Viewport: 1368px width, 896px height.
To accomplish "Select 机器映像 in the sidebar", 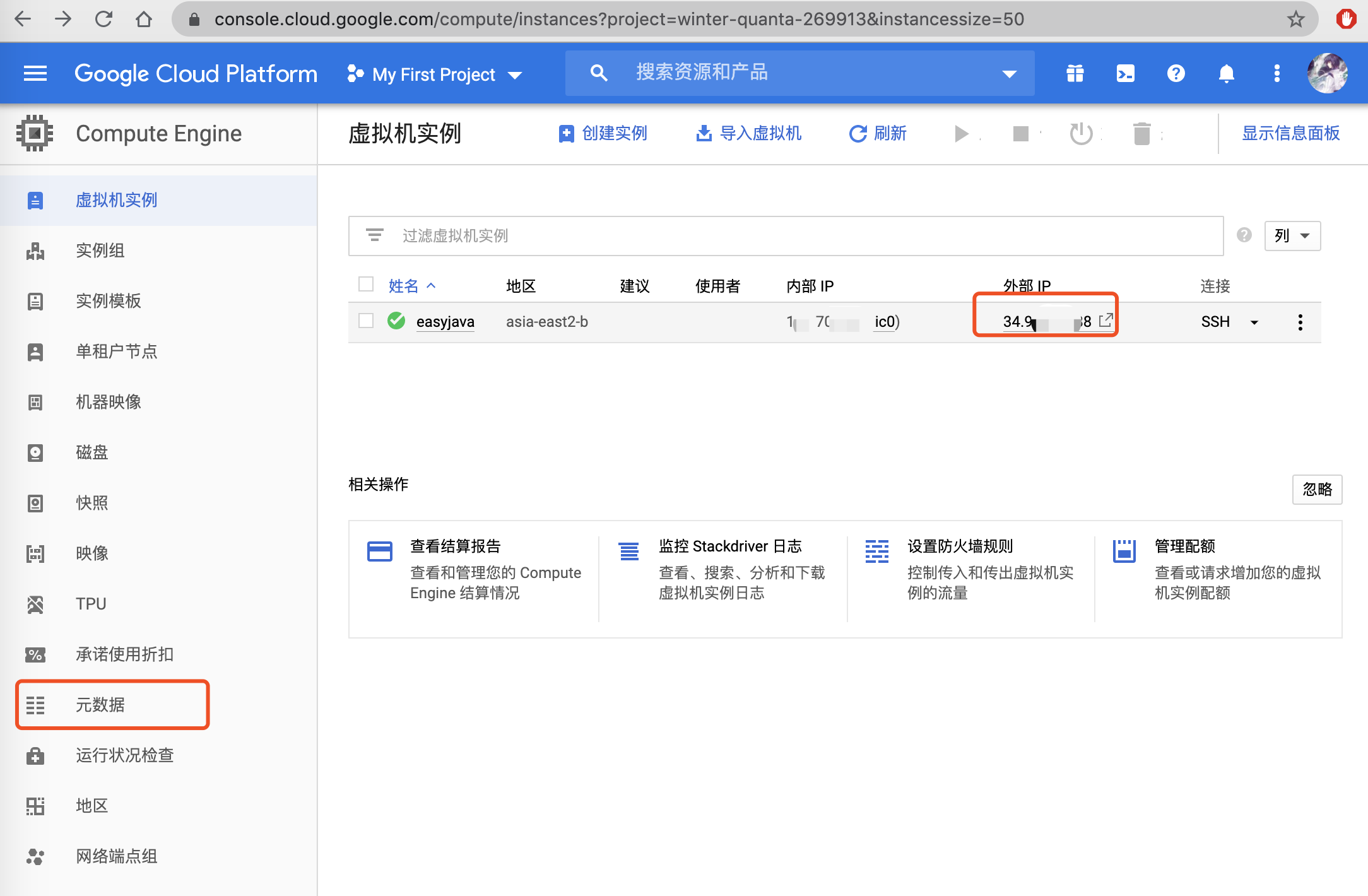I will (x=158, y=402).
